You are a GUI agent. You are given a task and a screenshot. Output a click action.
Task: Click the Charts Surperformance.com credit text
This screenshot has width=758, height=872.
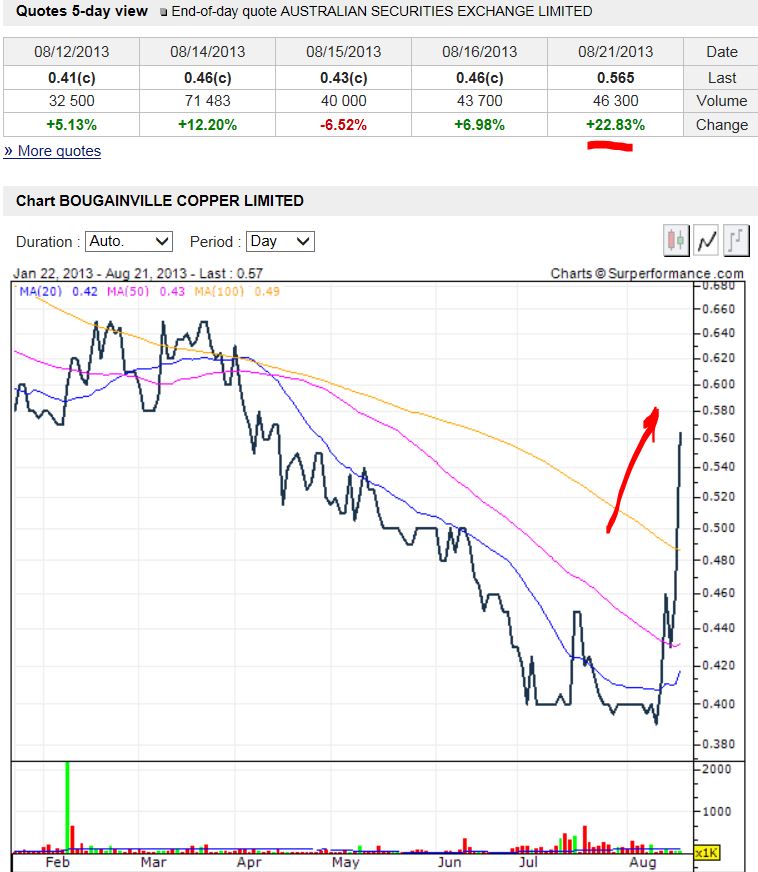647,274
